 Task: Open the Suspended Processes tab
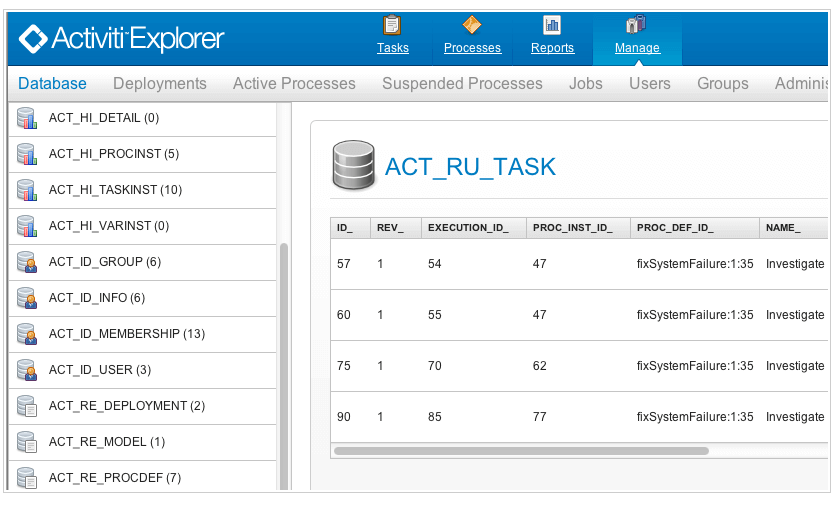point(462,83)
